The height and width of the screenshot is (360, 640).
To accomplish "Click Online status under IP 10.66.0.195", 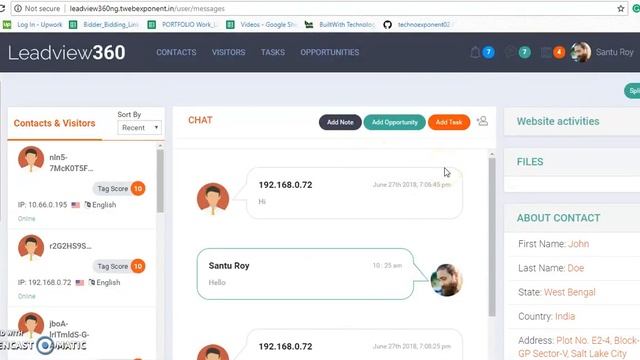I will coord(27,218).
